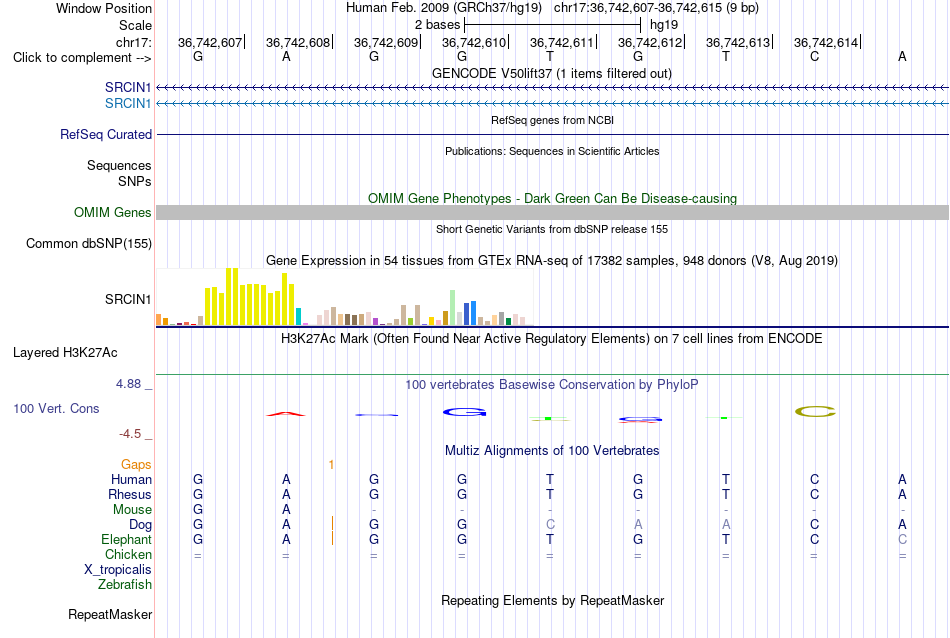950x638 pixels.
Task: Click position label 36,742,608
Action: [298, 42]
